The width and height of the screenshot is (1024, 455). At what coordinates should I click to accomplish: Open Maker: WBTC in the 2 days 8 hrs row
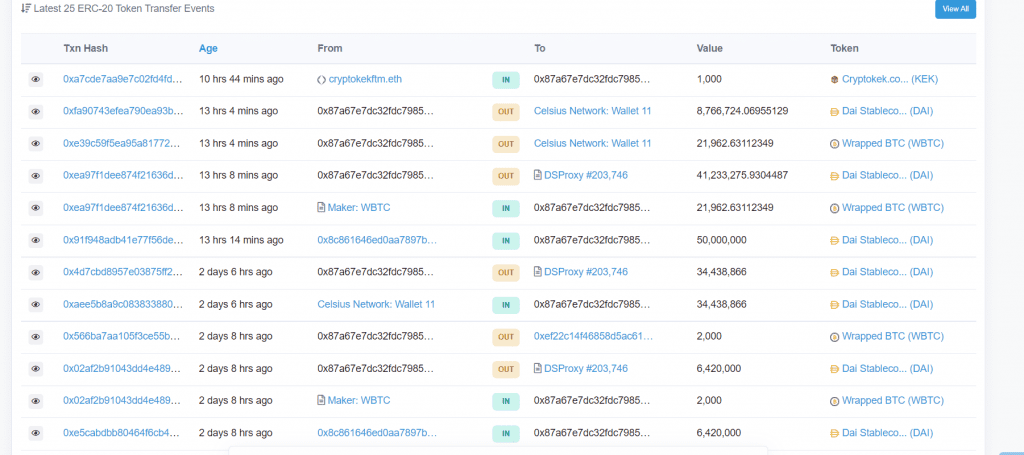pyautogui.click(x=359, y=400)
